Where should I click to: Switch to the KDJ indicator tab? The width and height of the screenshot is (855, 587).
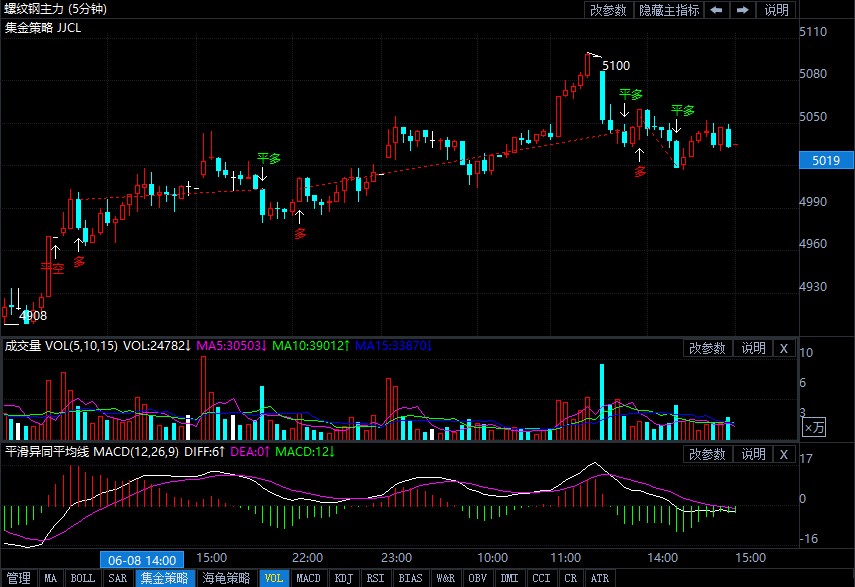(343, 578)
